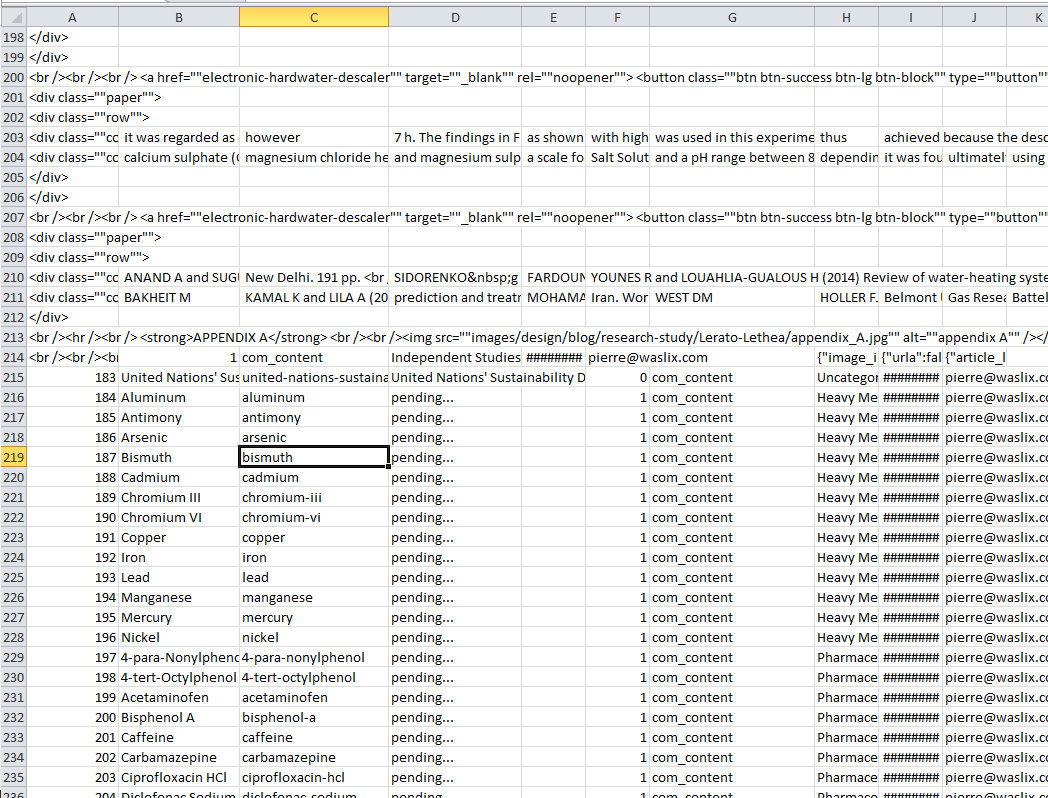This screenshot has width=1048, height=798.
Task: Select highlighted row 219 header
Action: [x=13, y=457]
